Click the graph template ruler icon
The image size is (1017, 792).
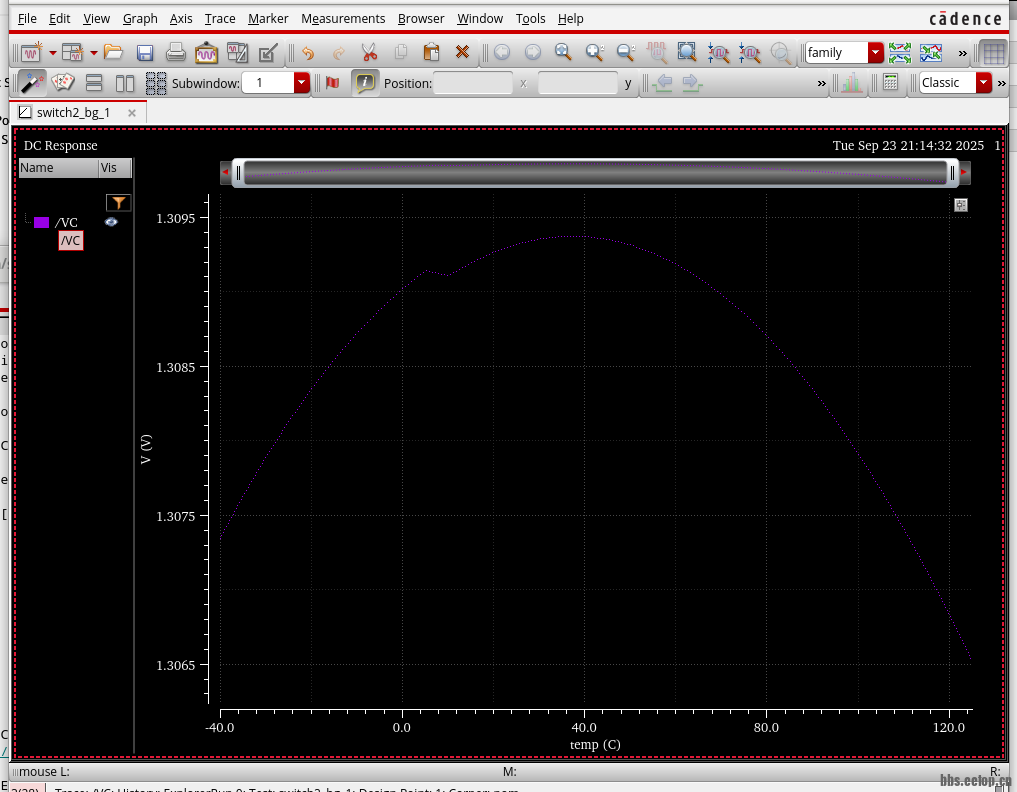coord(237,52)
